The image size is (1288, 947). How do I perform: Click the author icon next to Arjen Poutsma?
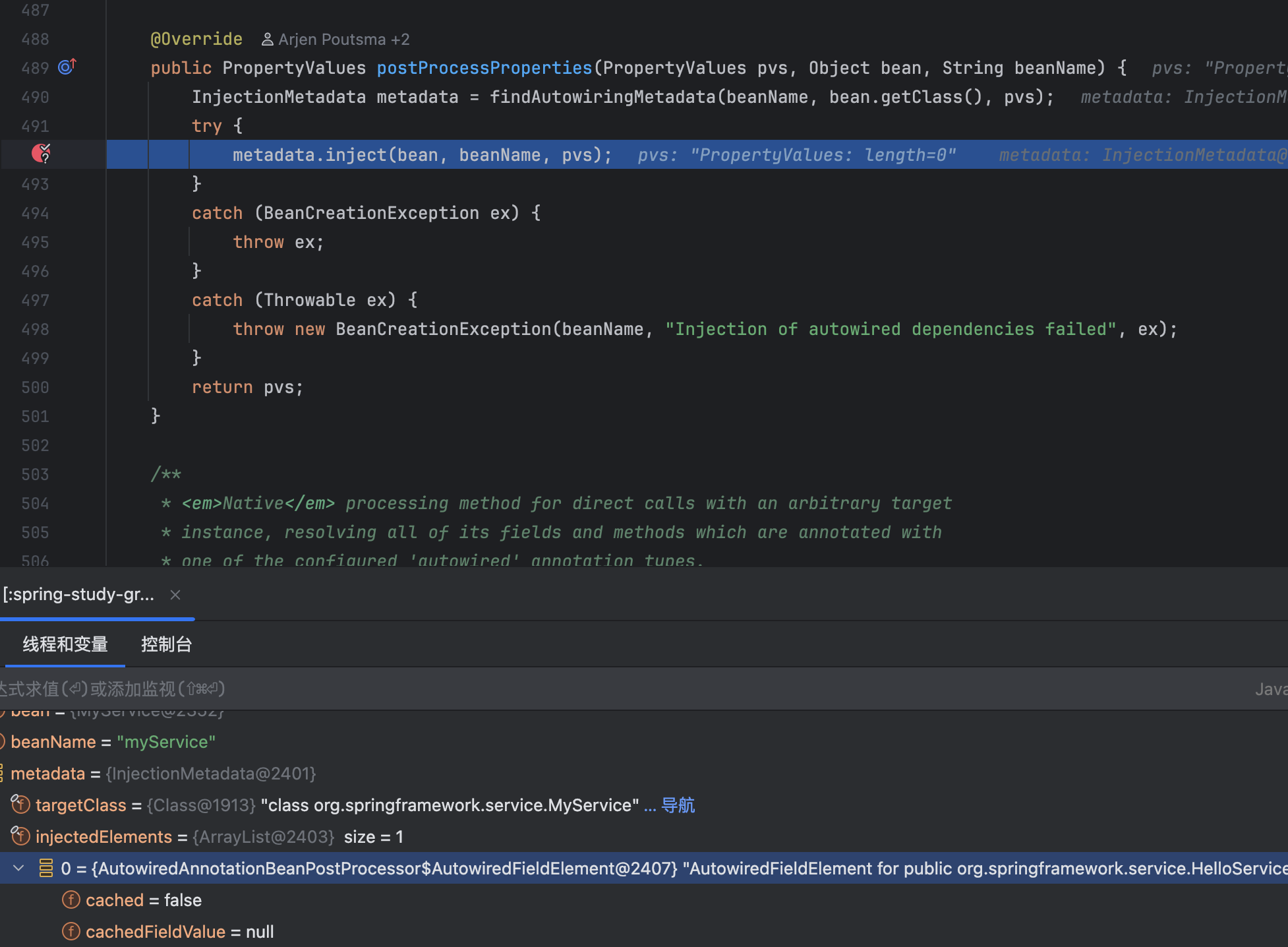[x=267, y=40]
